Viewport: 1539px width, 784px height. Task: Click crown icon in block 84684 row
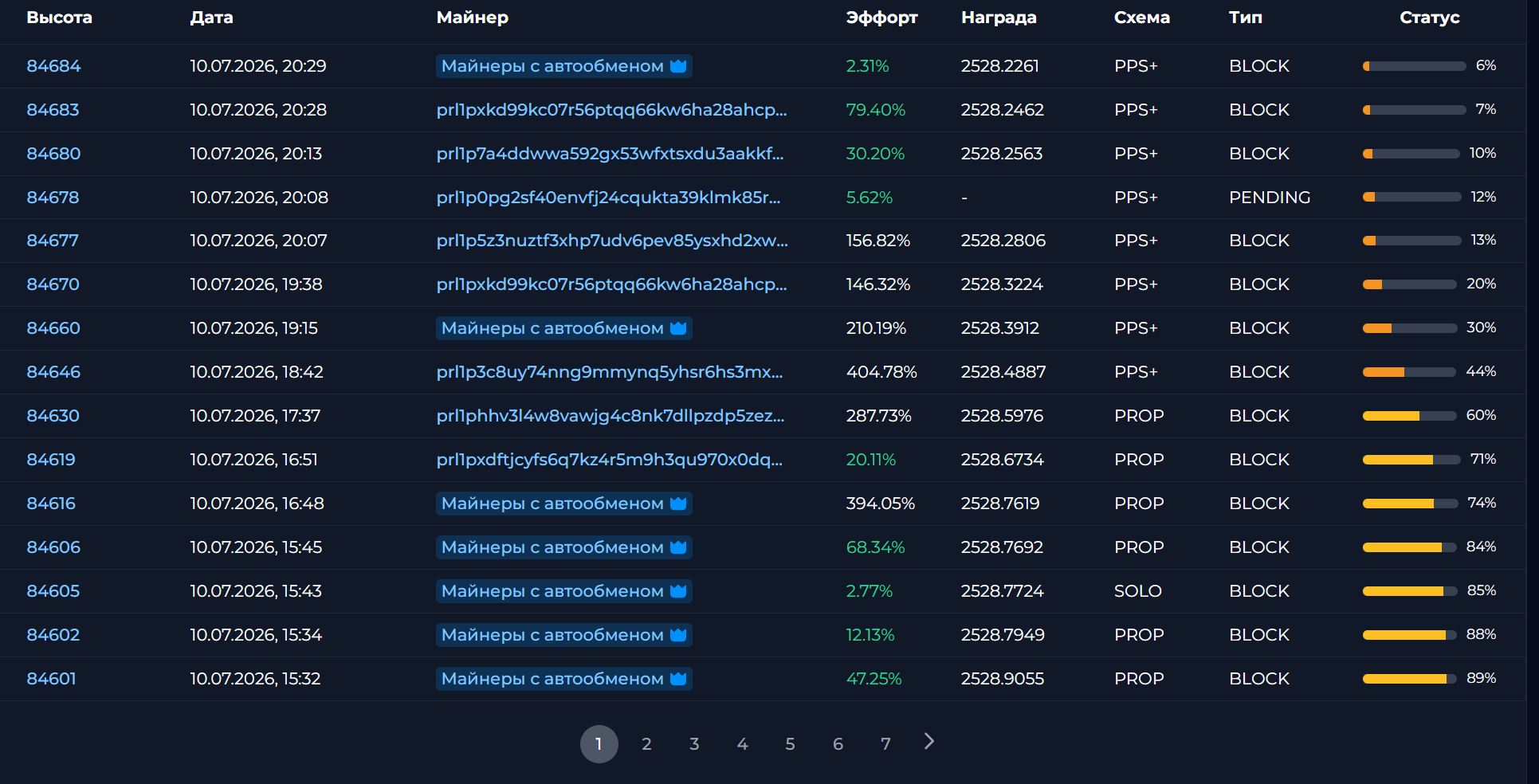point(678,66)
